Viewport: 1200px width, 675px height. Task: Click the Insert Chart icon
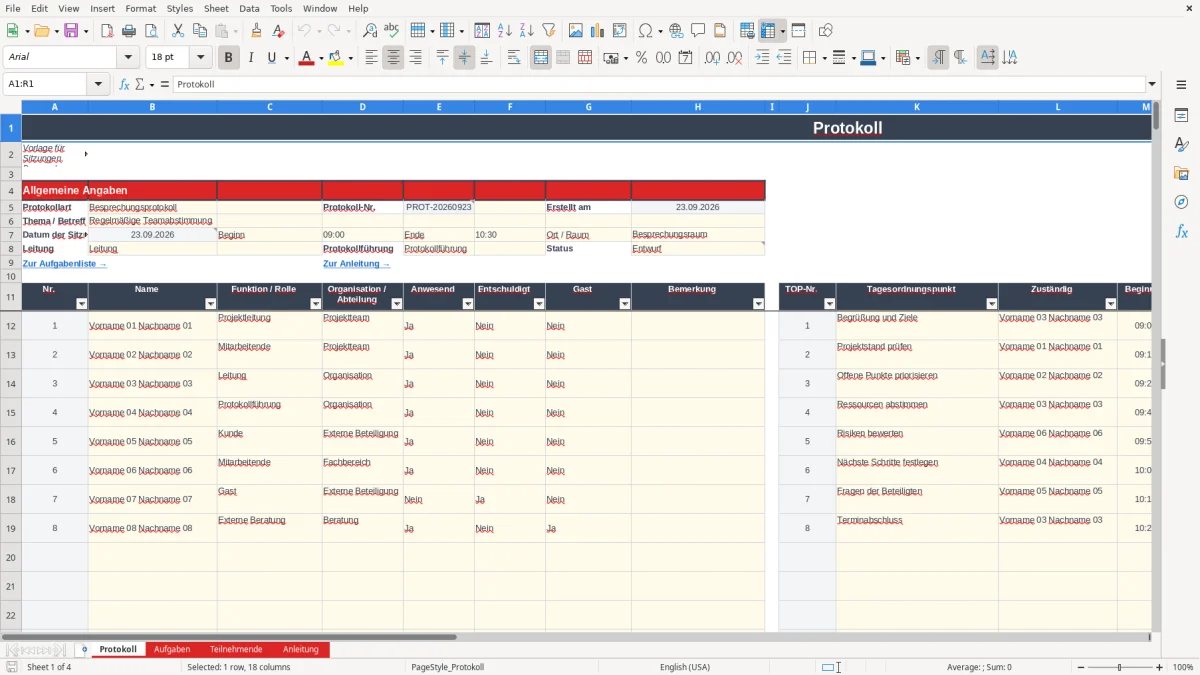pyautogui.click(x=598, y=31)
